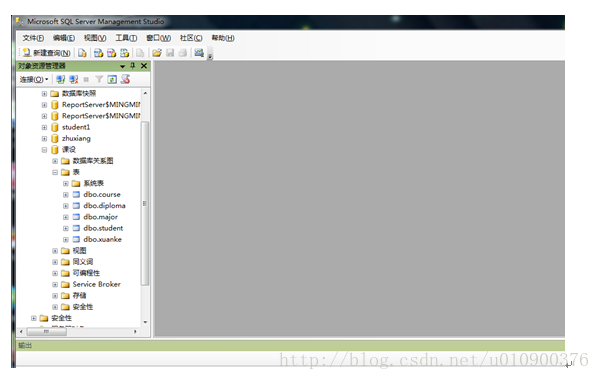Click the tree vertical scrollbar up arrow
The image size is (600, 380).
(x=145, y=93)
